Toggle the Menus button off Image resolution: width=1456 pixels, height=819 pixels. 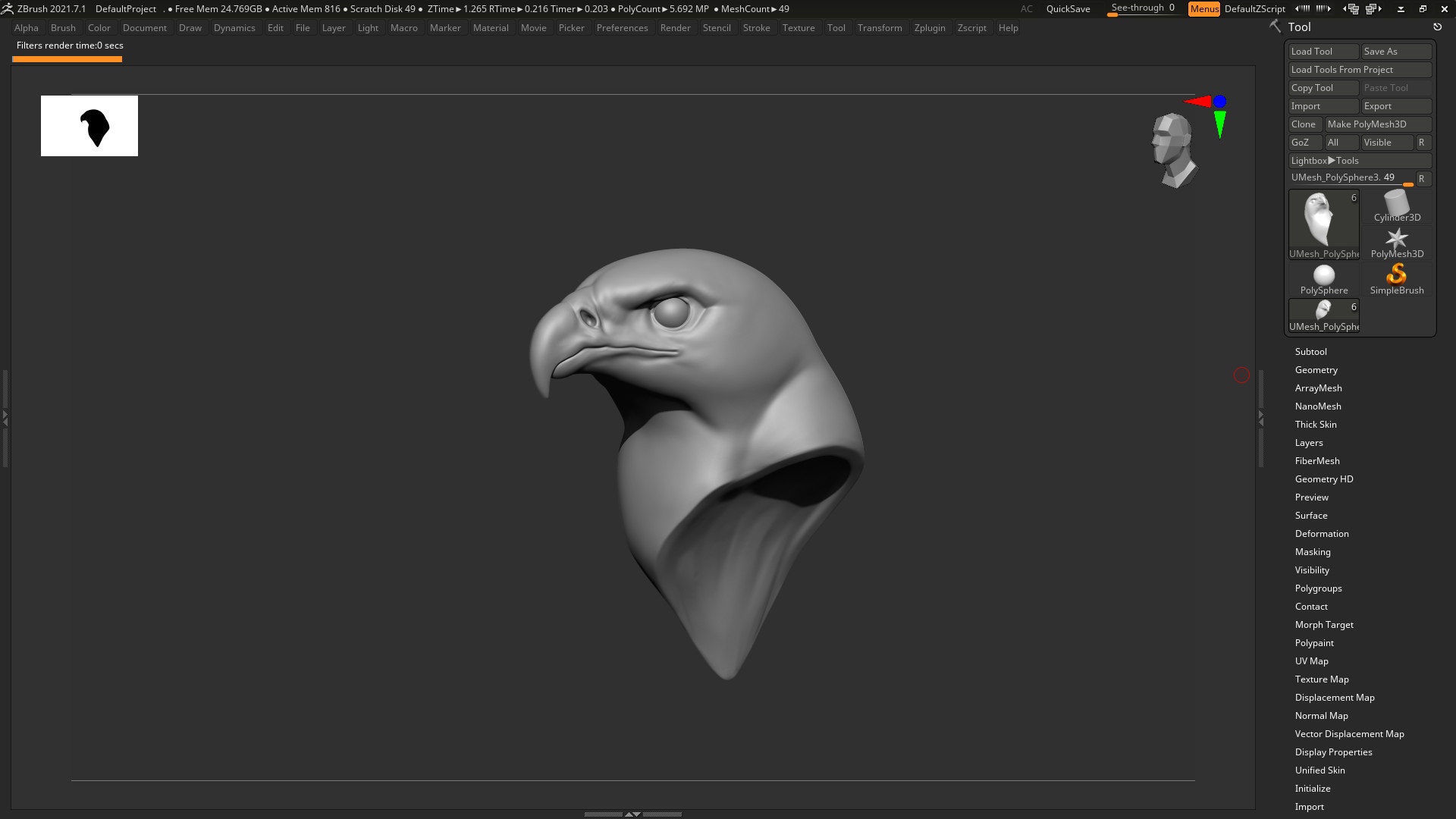1203,9
